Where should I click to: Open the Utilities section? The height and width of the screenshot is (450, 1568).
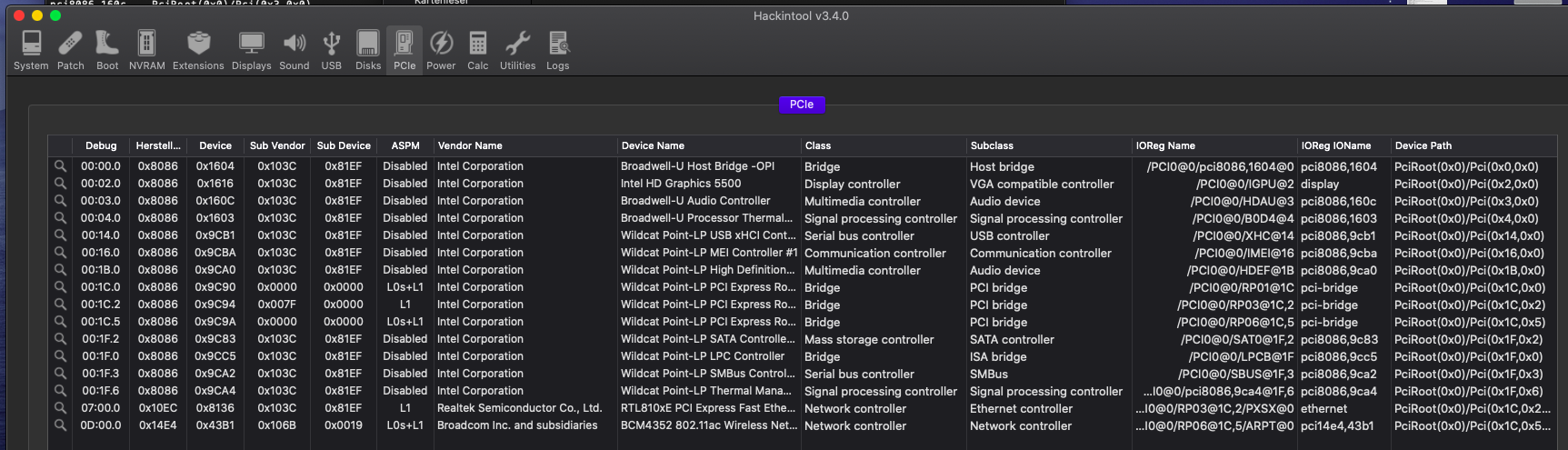point(517,49)
